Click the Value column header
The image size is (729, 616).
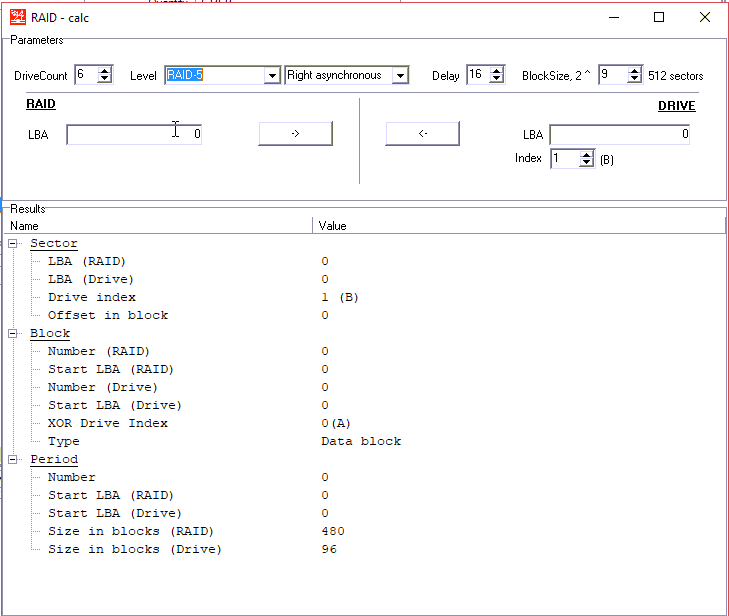click(500, 226)
